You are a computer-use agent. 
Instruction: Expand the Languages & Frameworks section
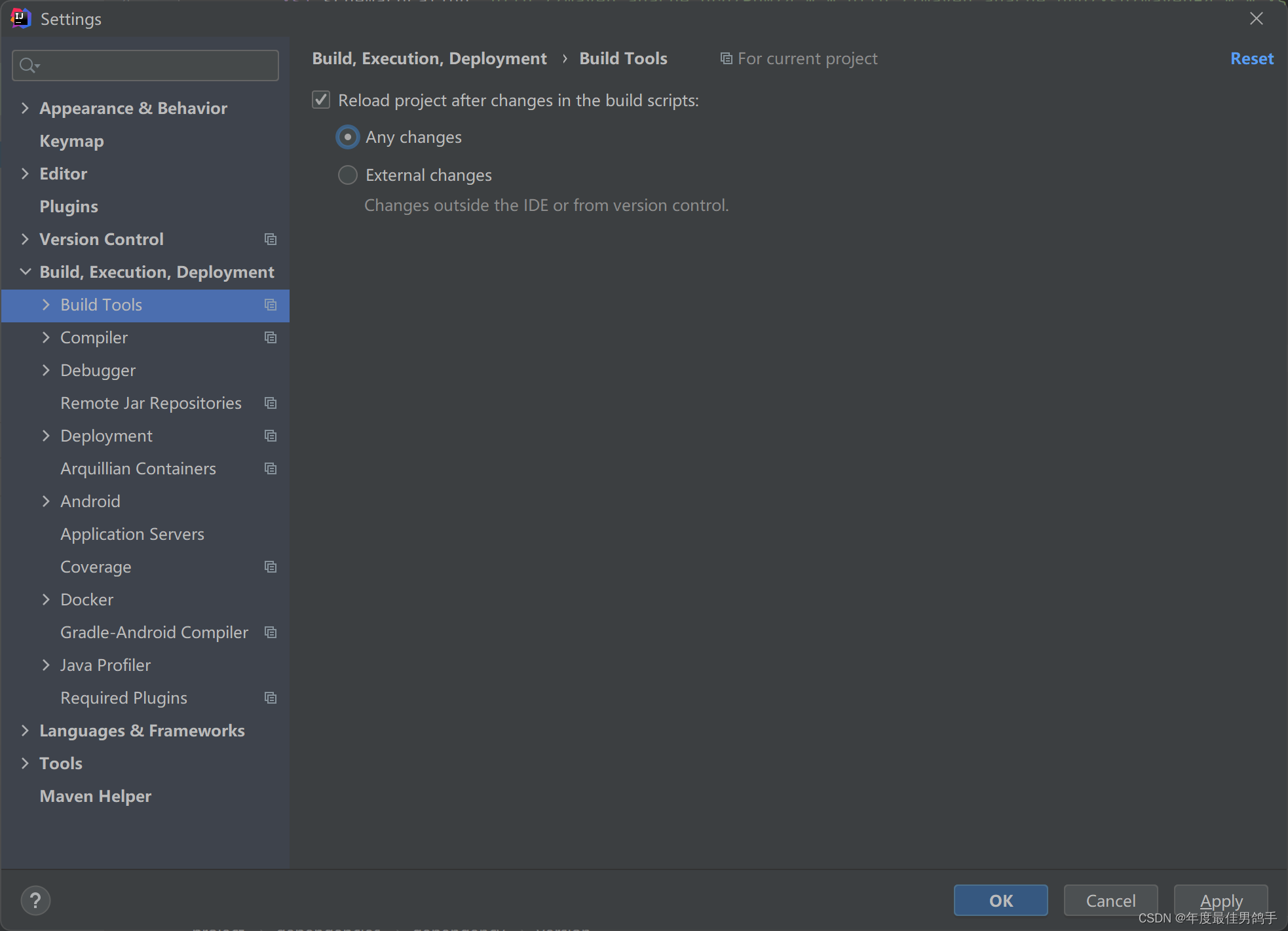(25, 731)
